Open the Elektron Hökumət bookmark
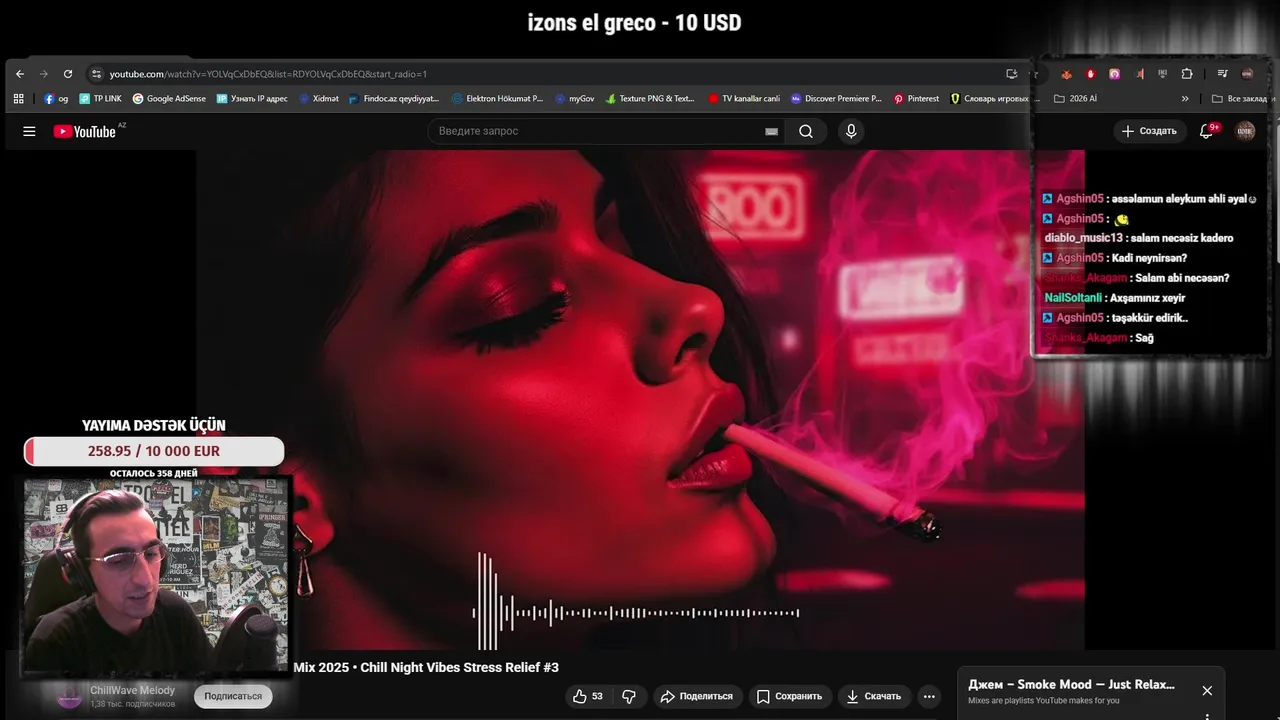The height and width of the screenshot is (720, 1280). (497, 99)
